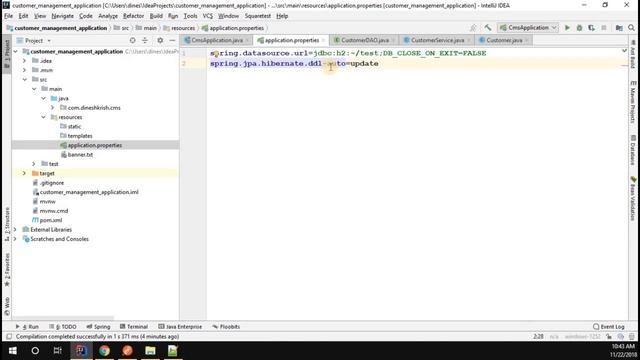Screen dimensions: 640x360
Task: Switch to CmsApplication.java tab
Action: coord(217,40)
